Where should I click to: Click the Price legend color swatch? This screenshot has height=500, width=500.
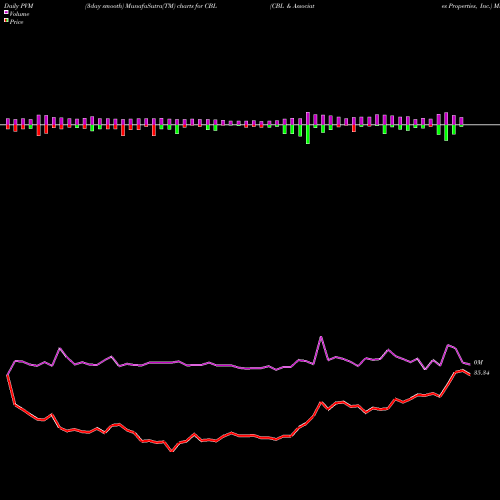tap(6, 21)
